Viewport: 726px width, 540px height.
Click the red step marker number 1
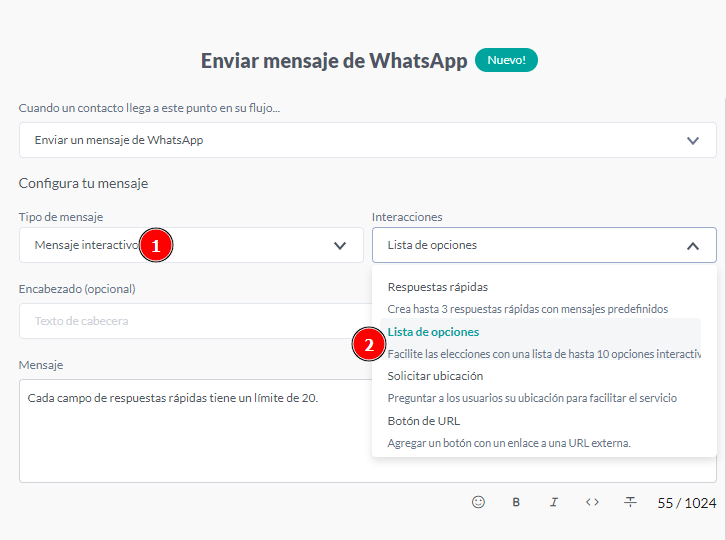click(155, 245)
